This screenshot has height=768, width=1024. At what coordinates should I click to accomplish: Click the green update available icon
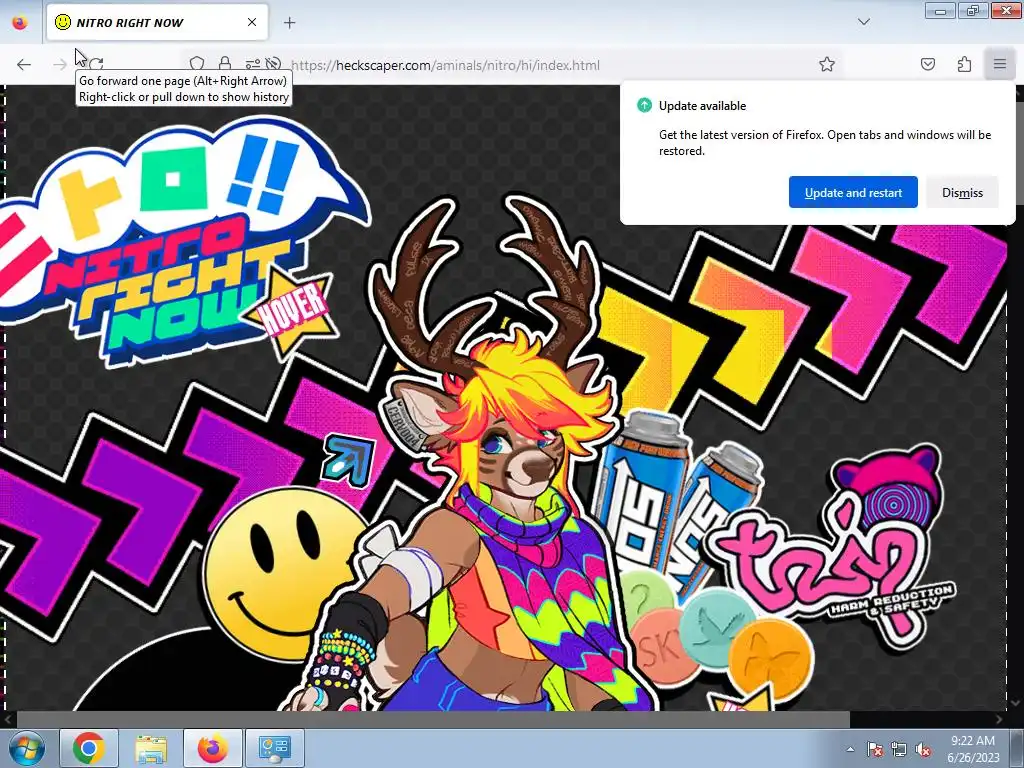click(644, 105)
